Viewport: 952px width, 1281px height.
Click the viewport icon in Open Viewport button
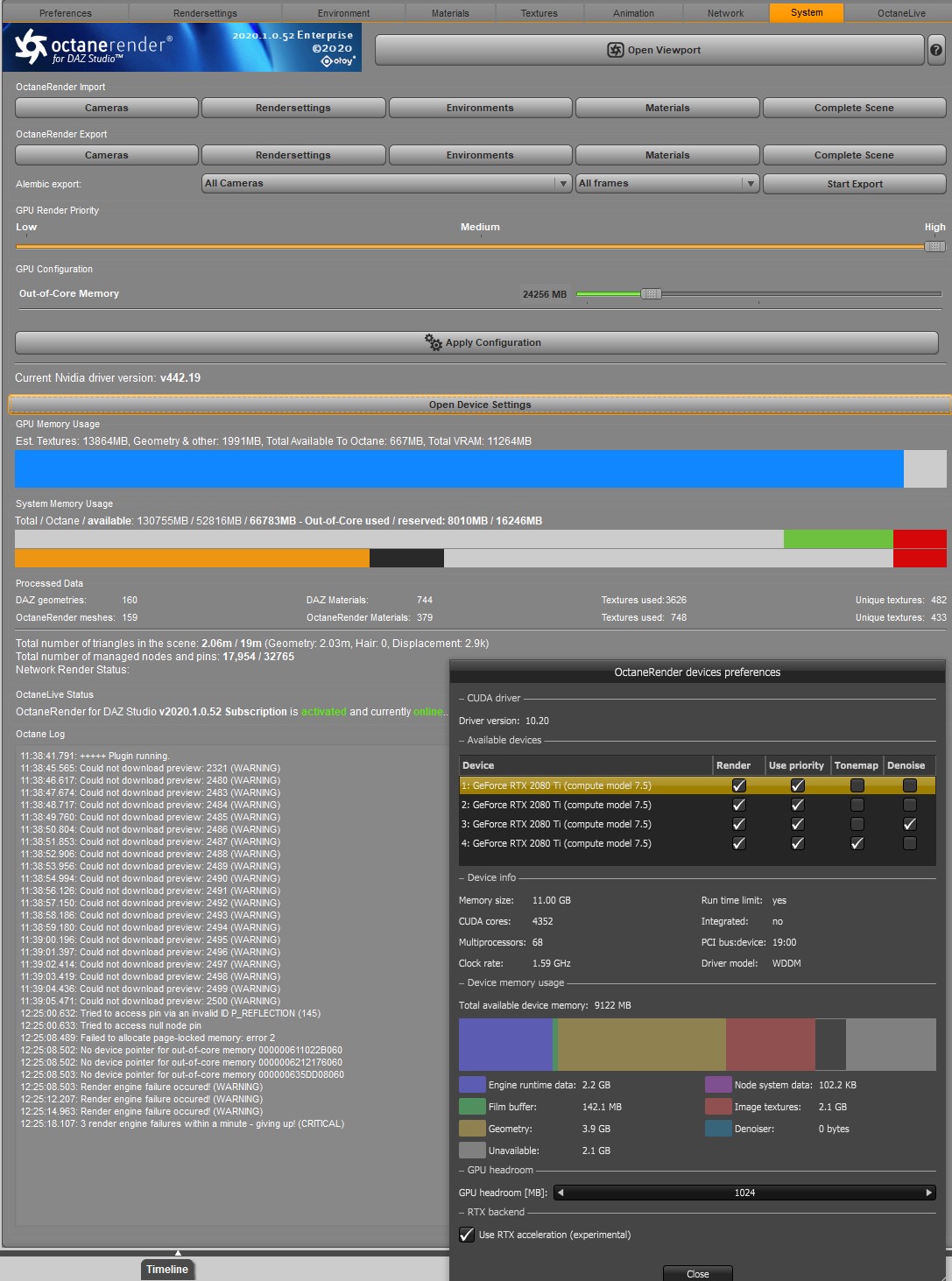[x=616, y=50]
